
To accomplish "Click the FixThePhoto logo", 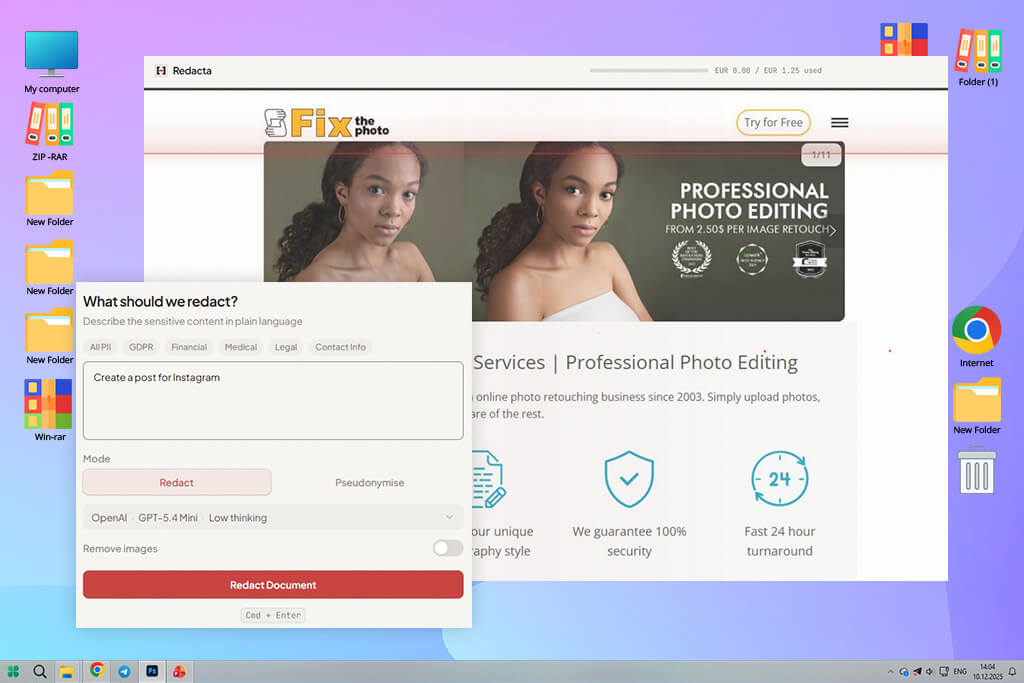I will (327, 123).
